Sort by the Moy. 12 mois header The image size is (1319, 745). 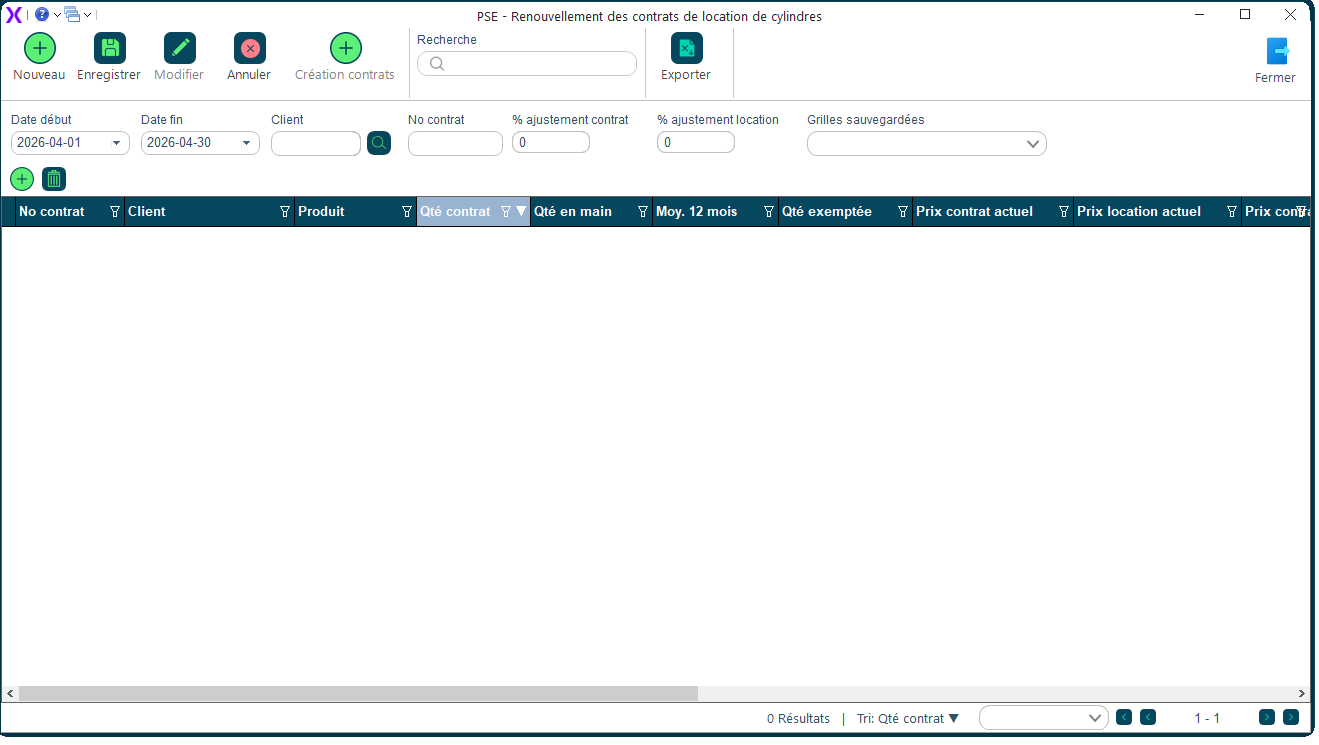pyautogui.click(x=696, y=212)
